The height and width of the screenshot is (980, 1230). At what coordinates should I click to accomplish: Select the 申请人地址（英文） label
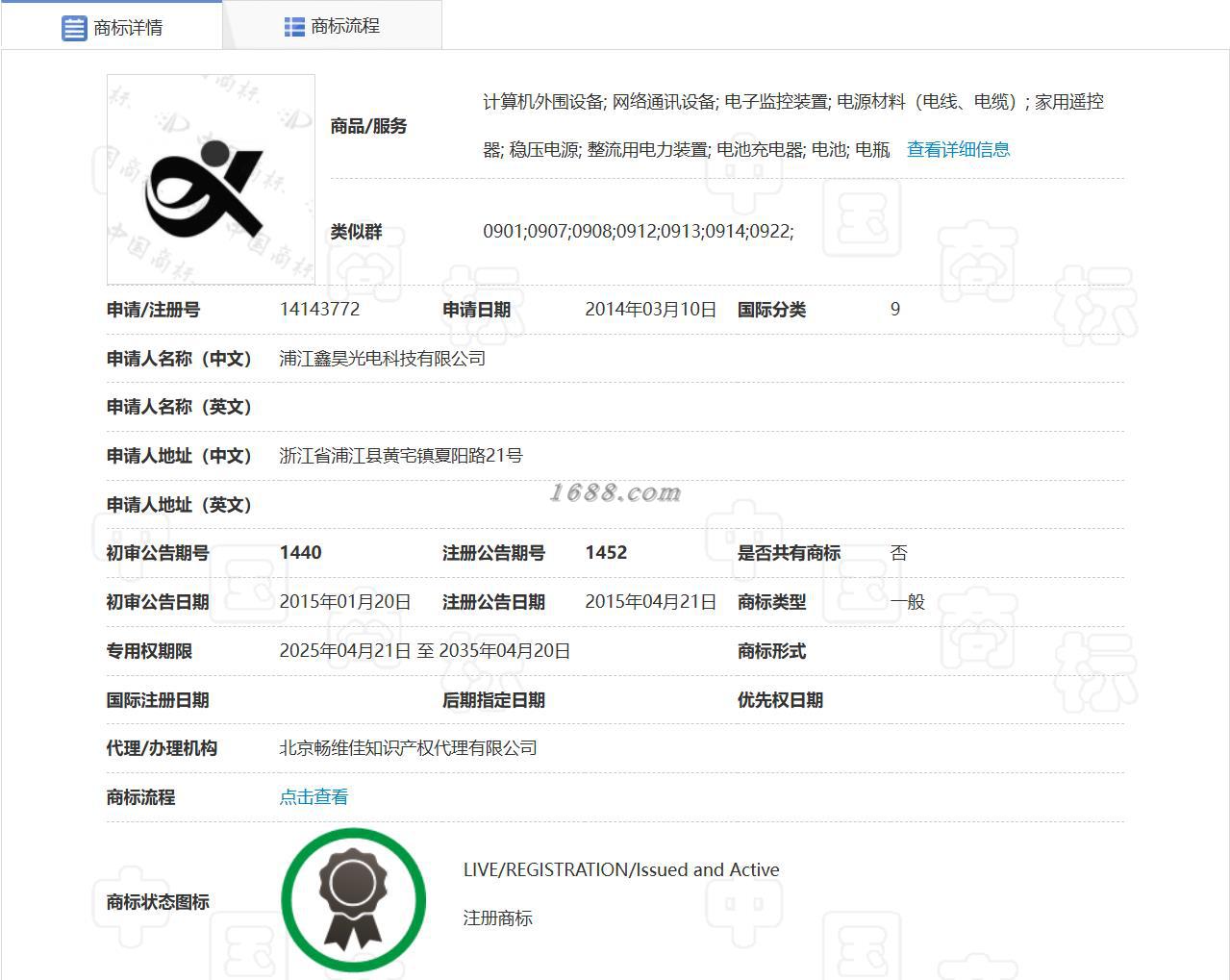[x=179, y=505]
